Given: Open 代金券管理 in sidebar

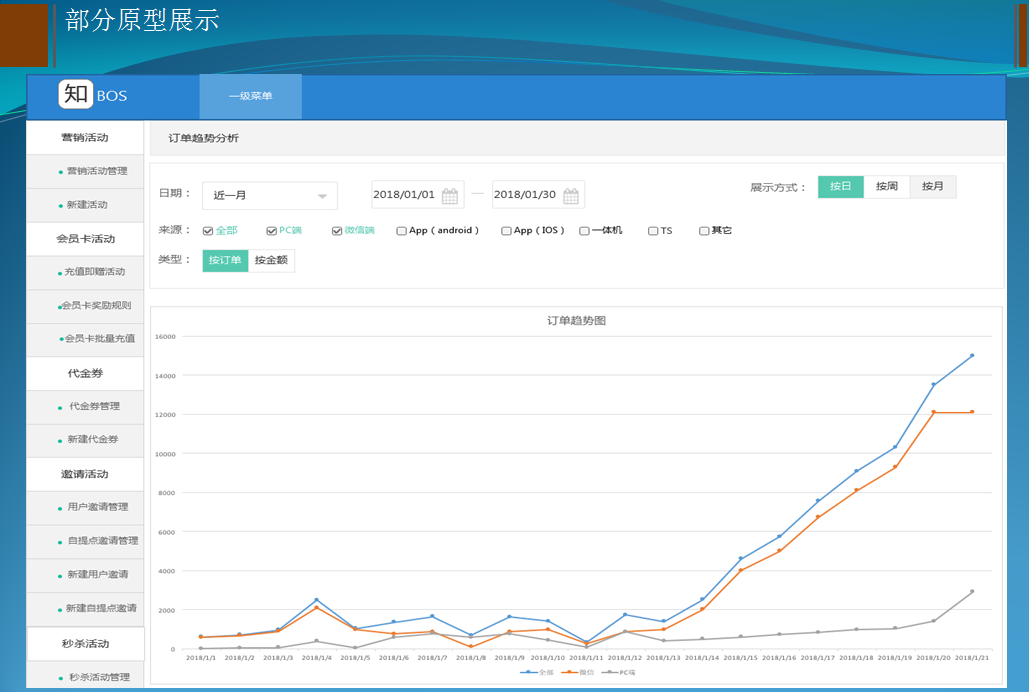Looking at the screenshot, I should 85,407.
